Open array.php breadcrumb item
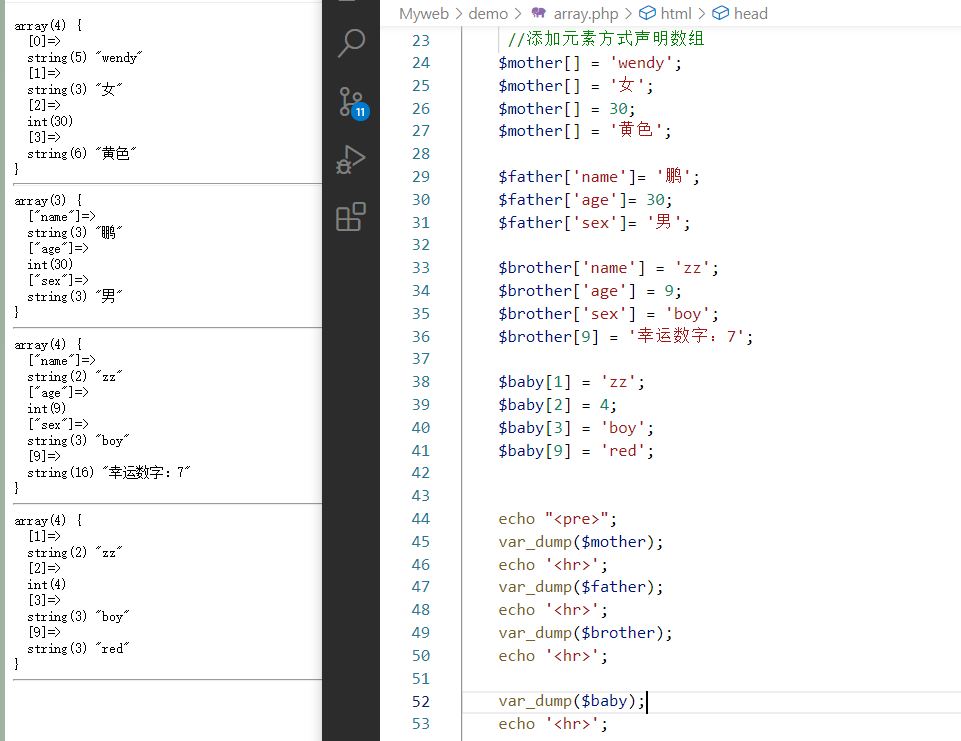The width and height of the screenshot is (961, 741). coord(585,13)
